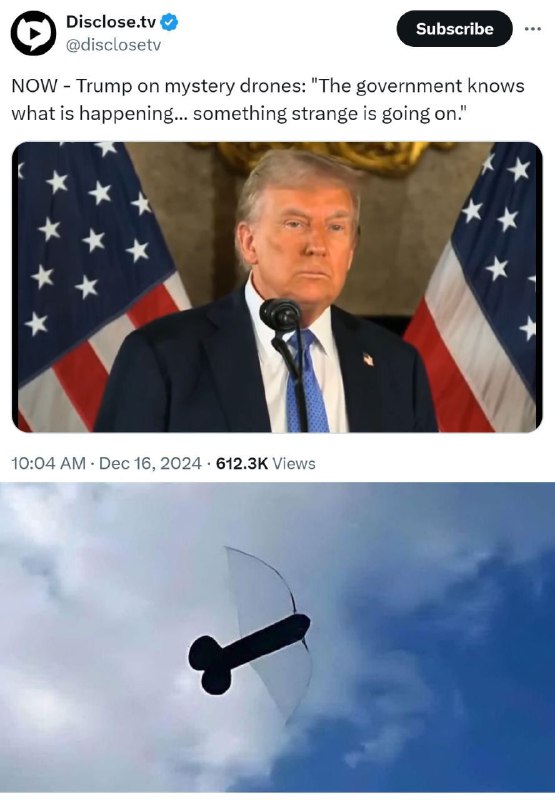This screenshot has width=555, height=800.
Task: Open the Disclose.tv profile avatar
Action: (33, 33)
